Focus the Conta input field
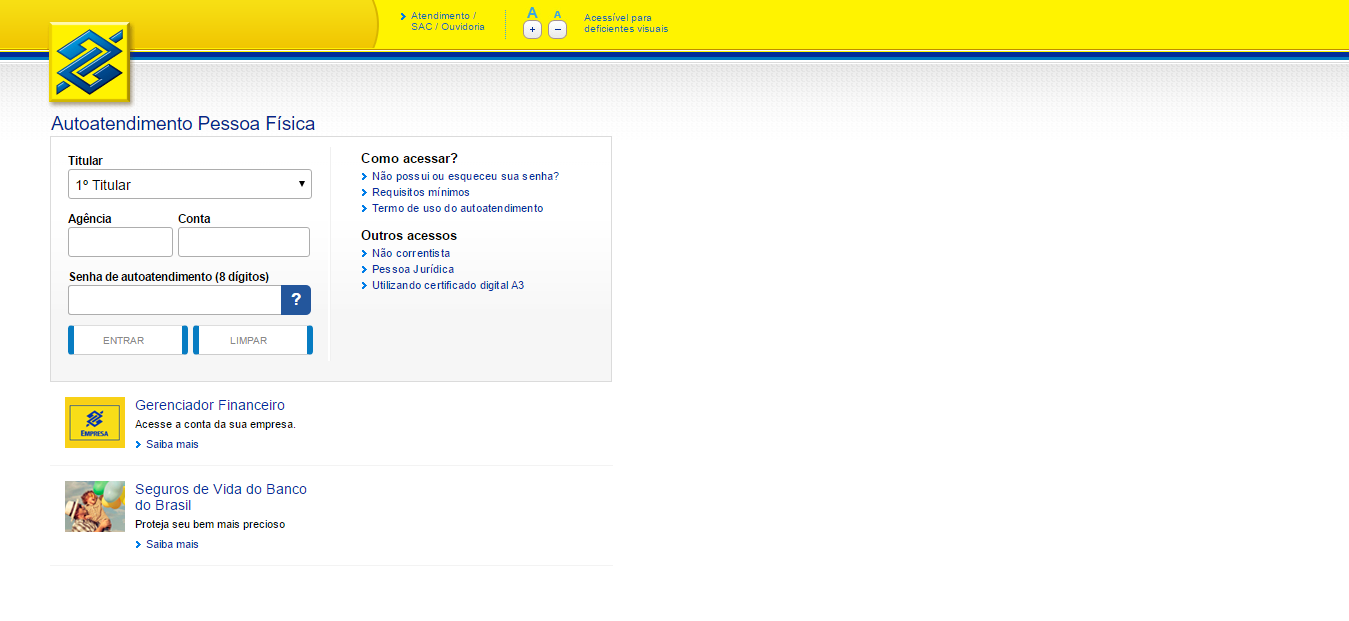1349x621 pixels. pos(244,242)
